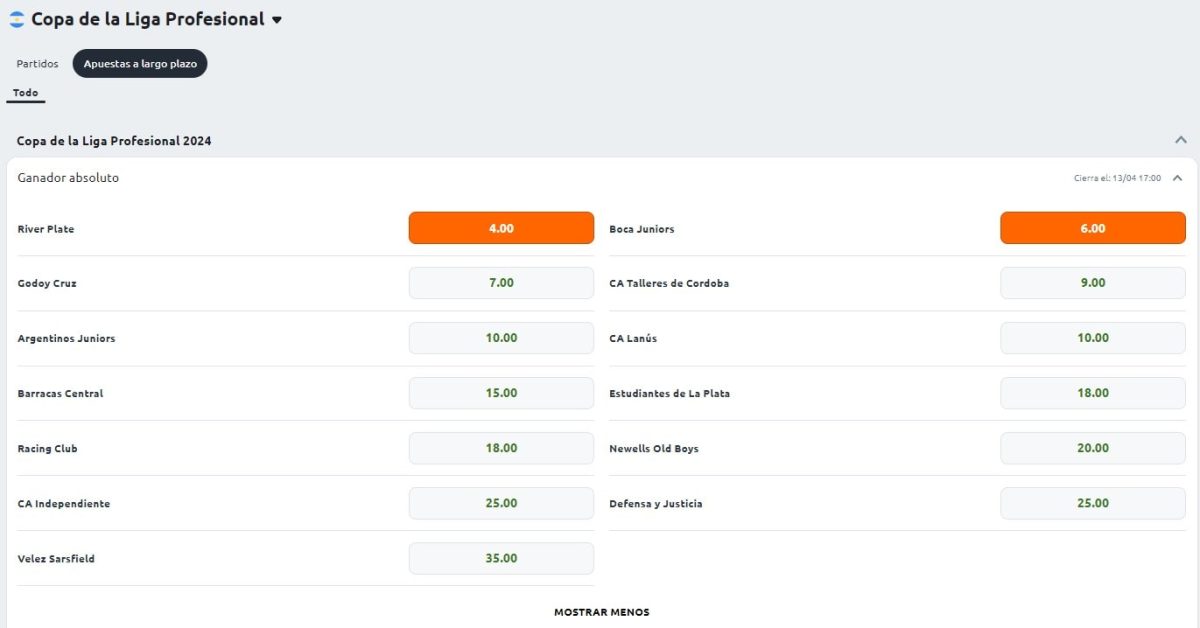Pick CA Independiente odds 25.00
This screenshot has height=628, width=1200.
coord(501,503)
